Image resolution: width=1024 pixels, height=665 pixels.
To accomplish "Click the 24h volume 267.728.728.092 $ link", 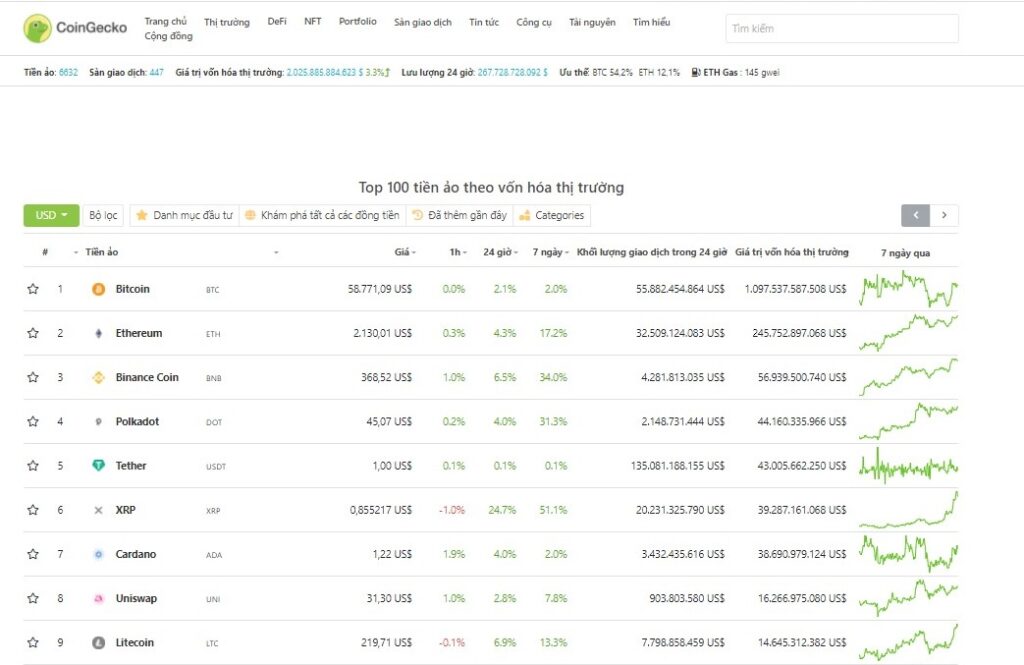I will (x=513, y=73).
